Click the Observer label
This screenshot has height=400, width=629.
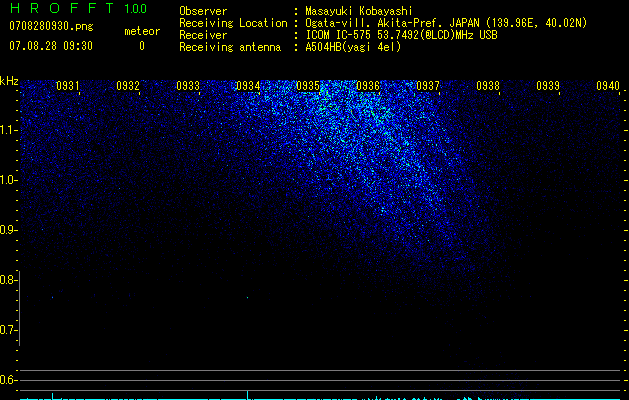[203, 11]
